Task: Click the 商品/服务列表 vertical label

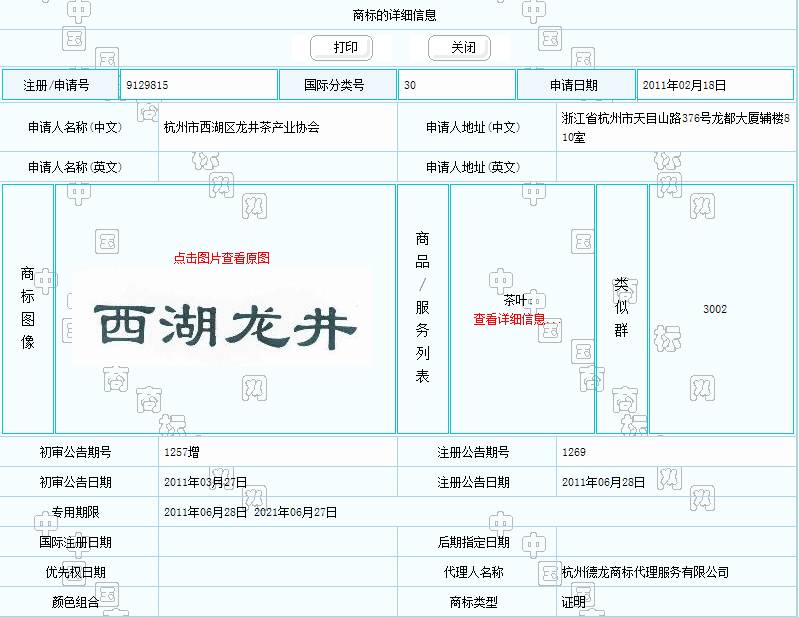Action: 422,308
